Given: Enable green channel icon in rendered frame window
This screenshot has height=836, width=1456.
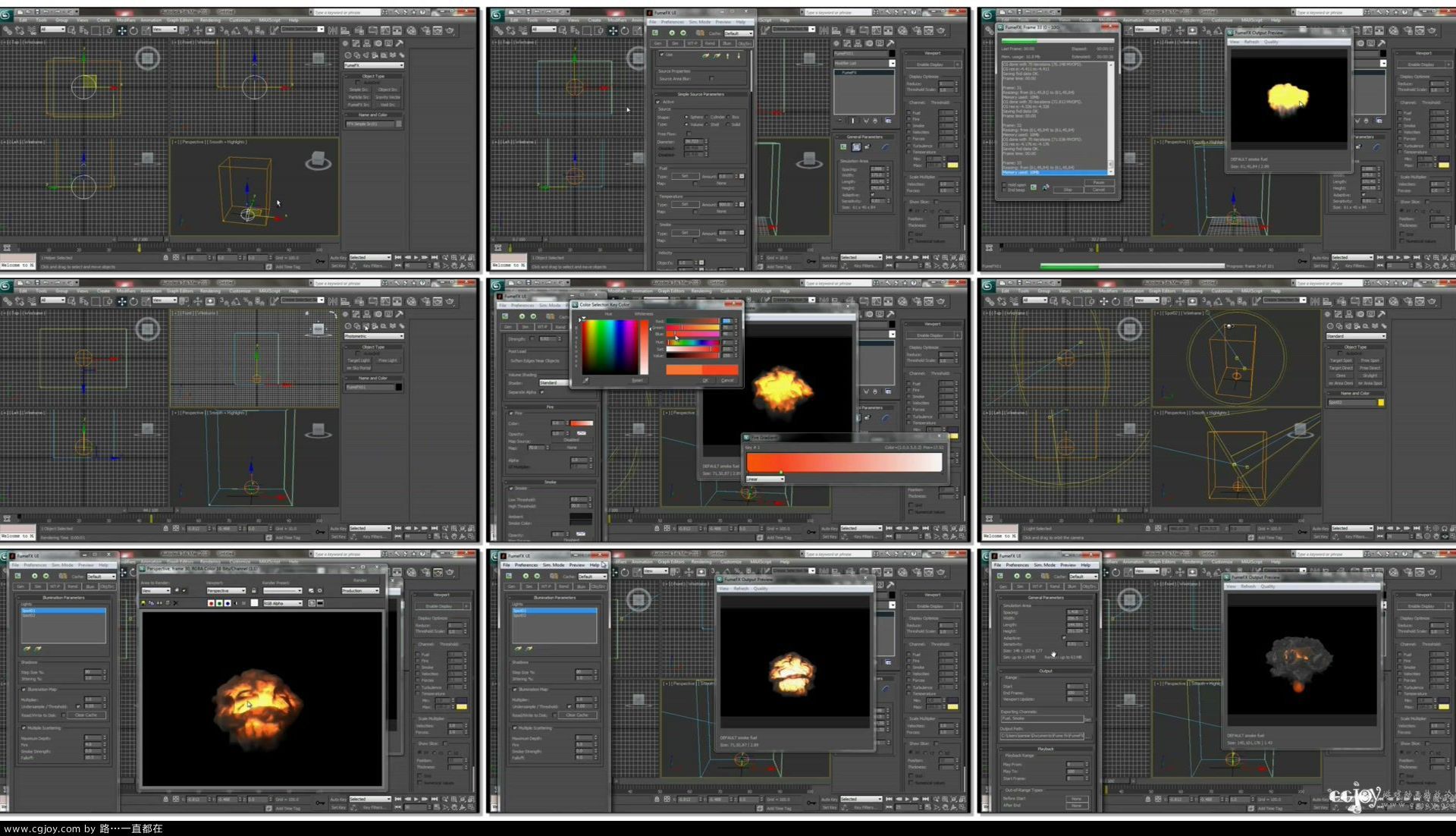Looking at the screenshot, I should (x=219, y=603).
